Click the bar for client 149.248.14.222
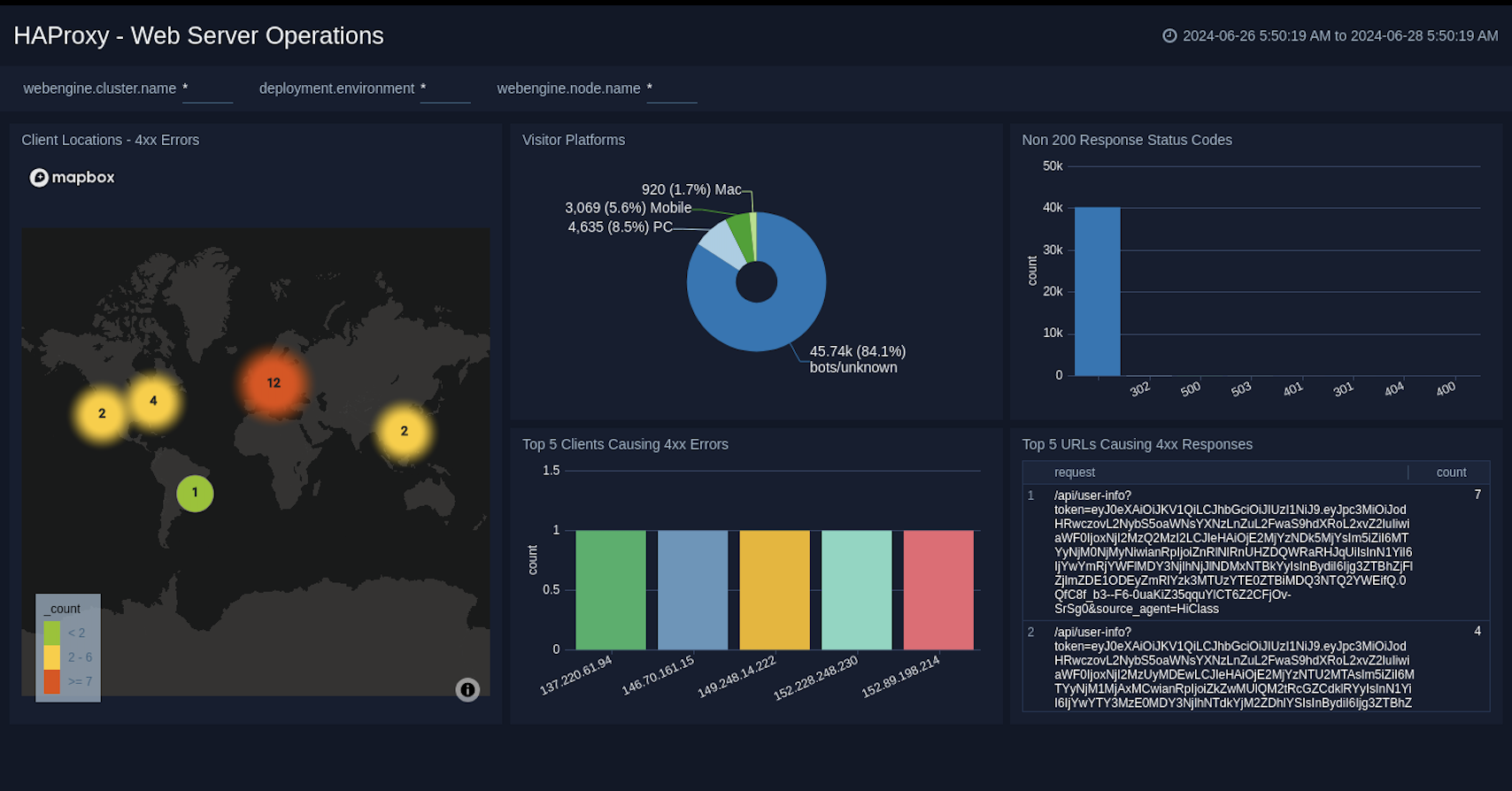The image size is (1512, 791). pos(775,590)
